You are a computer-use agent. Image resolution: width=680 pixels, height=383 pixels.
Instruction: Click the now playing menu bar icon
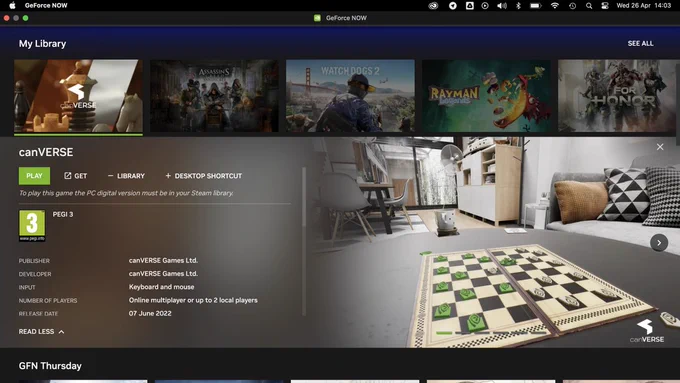(x=485, y=6)
